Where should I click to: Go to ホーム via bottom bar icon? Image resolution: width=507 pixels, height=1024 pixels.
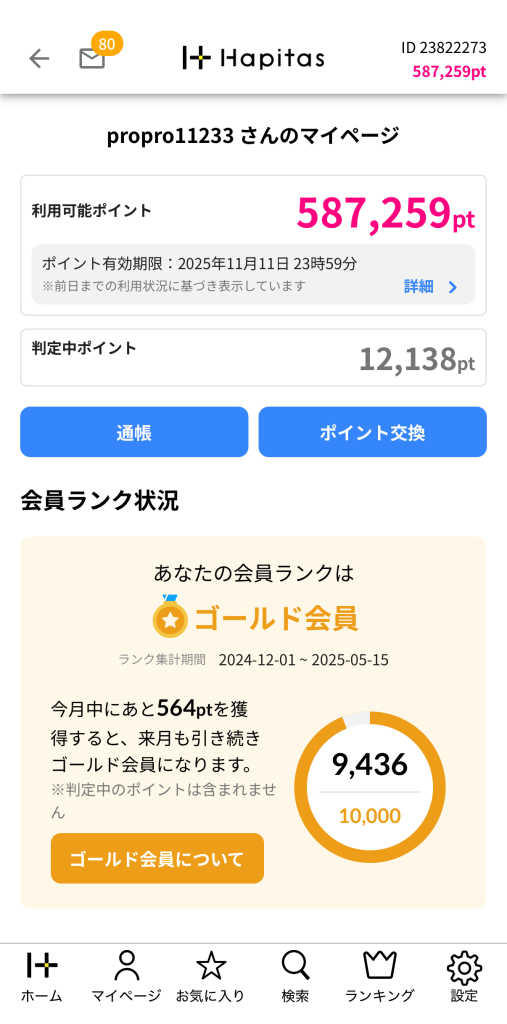(x=42, y=965)
